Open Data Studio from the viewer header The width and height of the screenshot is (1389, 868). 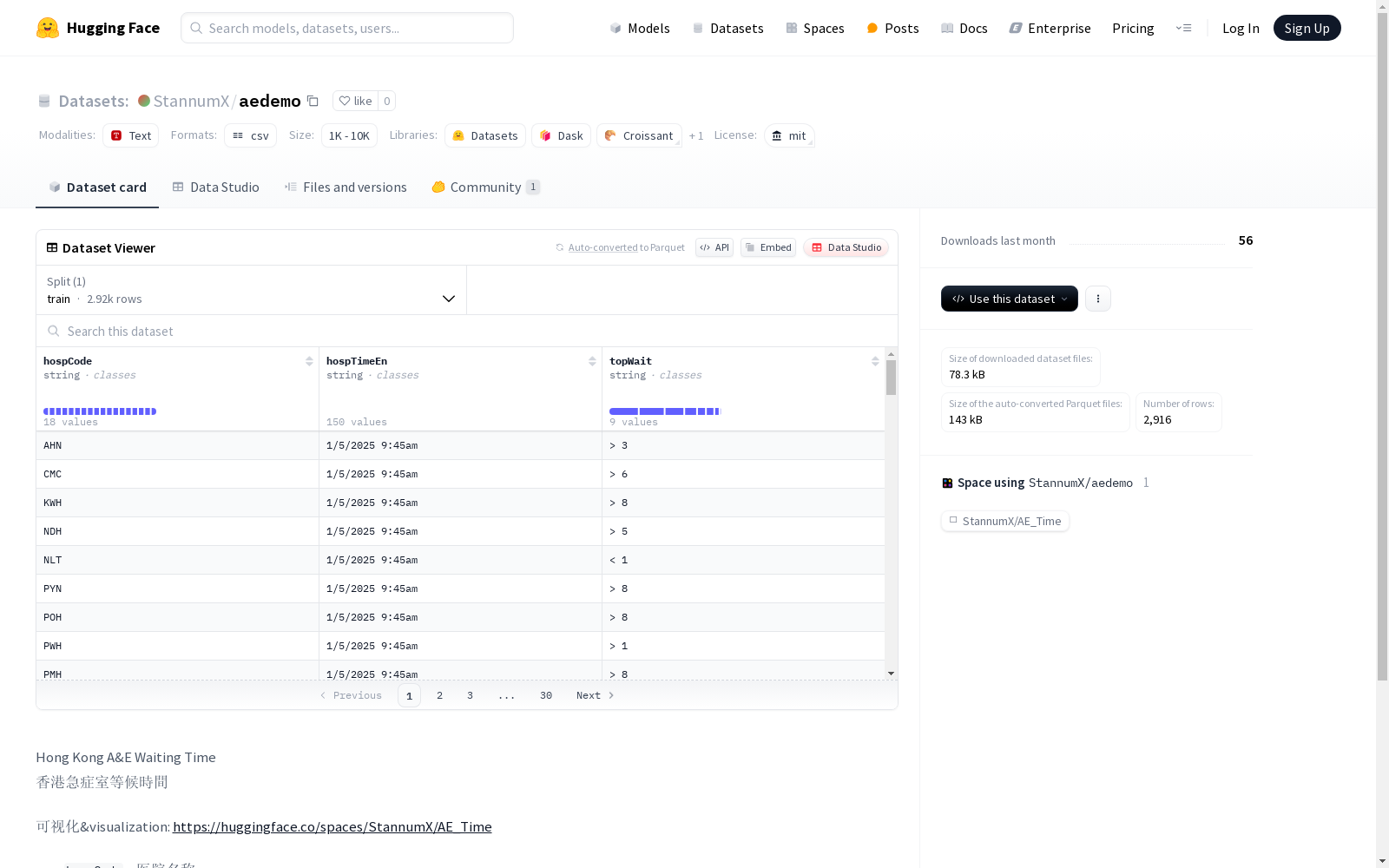tap(846, 247)
